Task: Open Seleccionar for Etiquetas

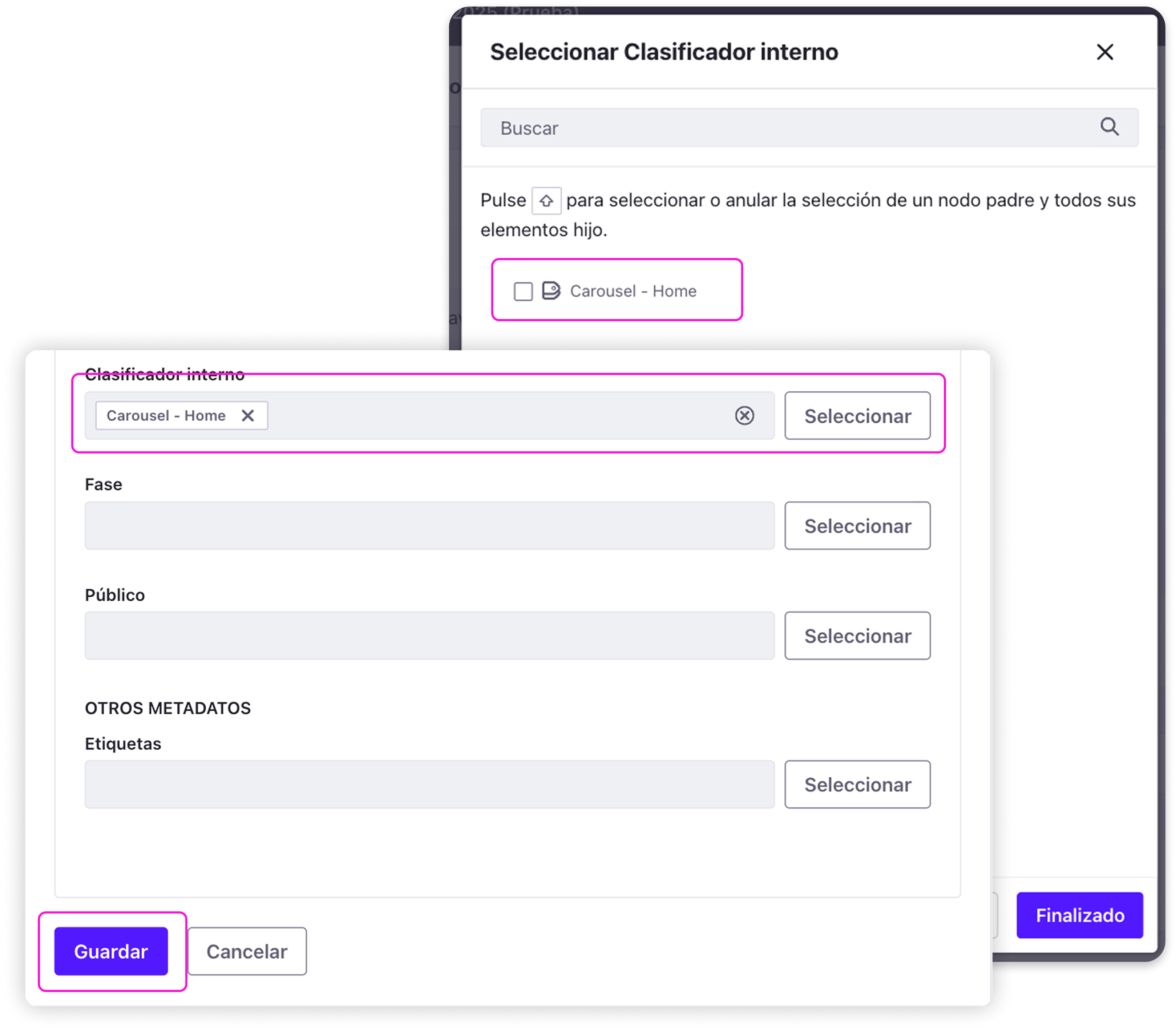Action: coord(857,785)
